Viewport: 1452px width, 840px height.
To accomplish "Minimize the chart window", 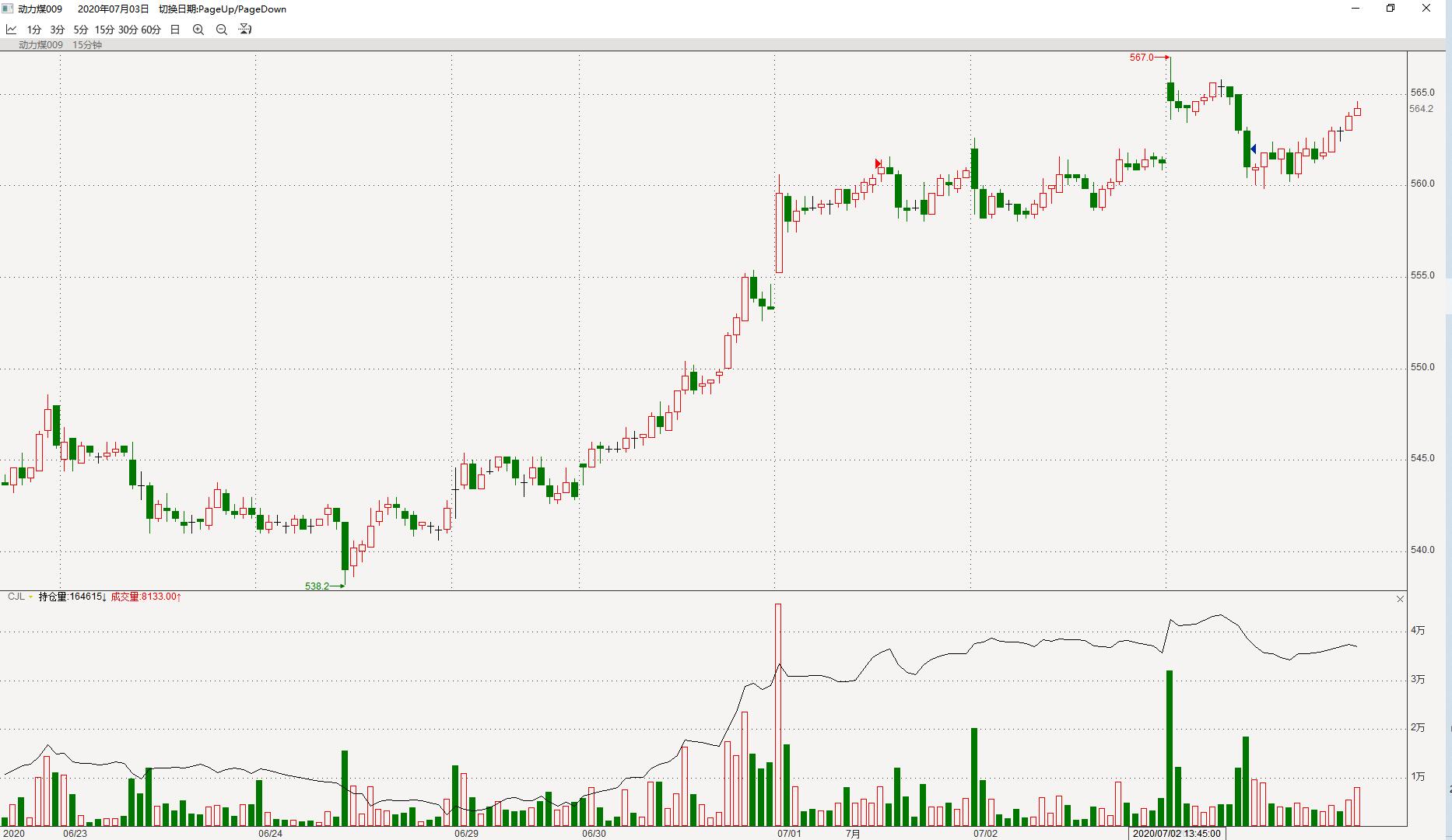I will coord(1356,9).
